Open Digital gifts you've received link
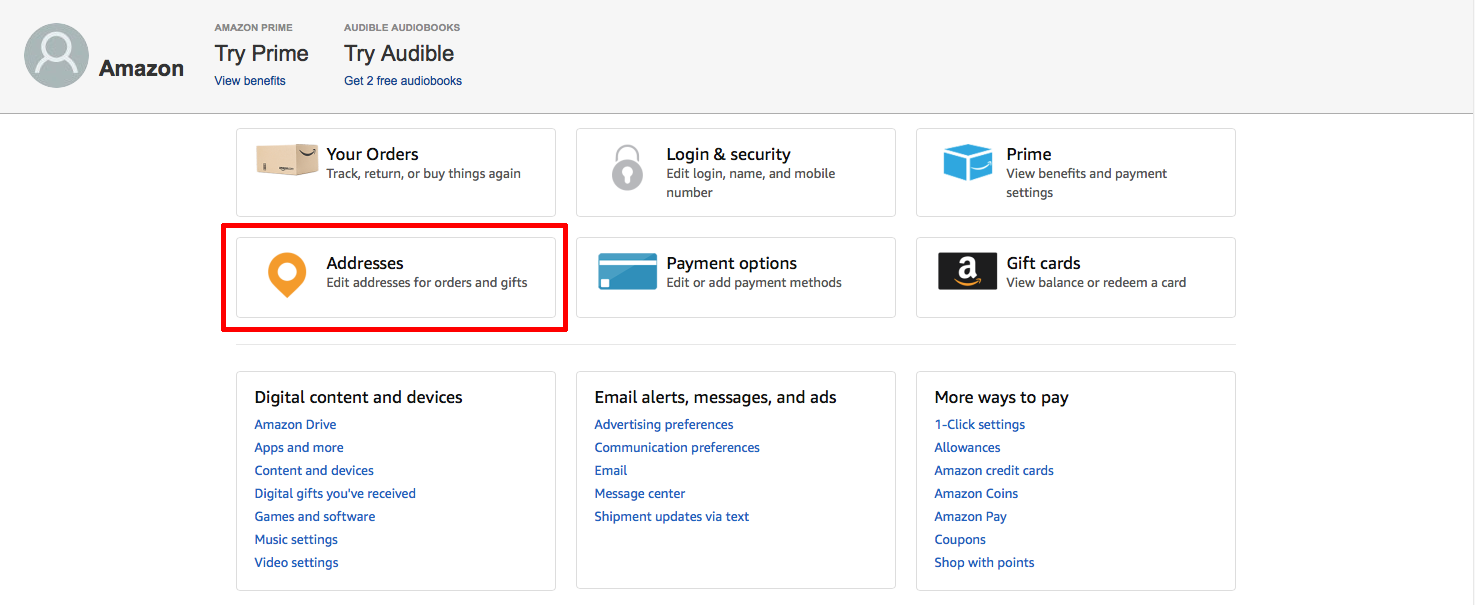The image size is (1475, 605). point(335,494)
